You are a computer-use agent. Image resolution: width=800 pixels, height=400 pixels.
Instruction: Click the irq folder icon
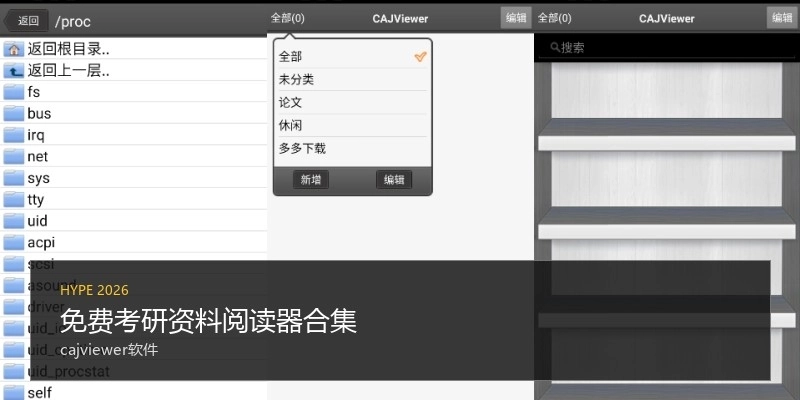click(14, 135)
